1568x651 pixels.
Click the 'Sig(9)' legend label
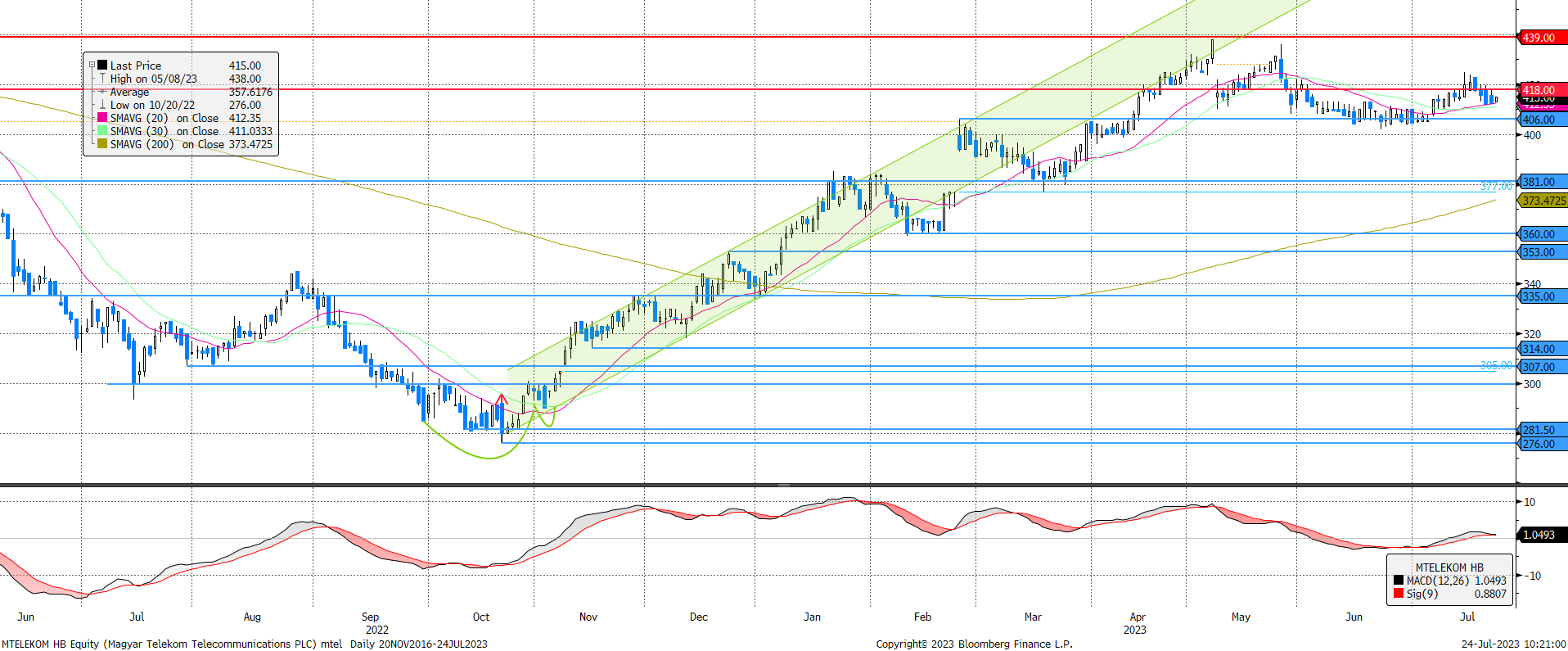[1422, 594]
